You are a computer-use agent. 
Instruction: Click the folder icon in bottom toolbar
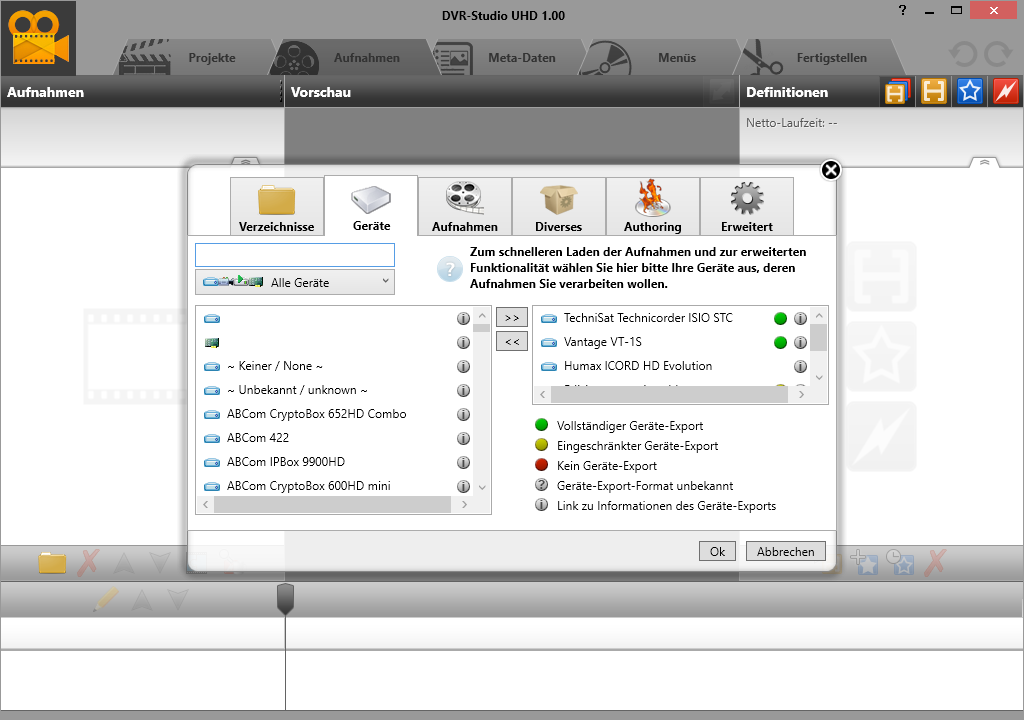tap(52, 563)
